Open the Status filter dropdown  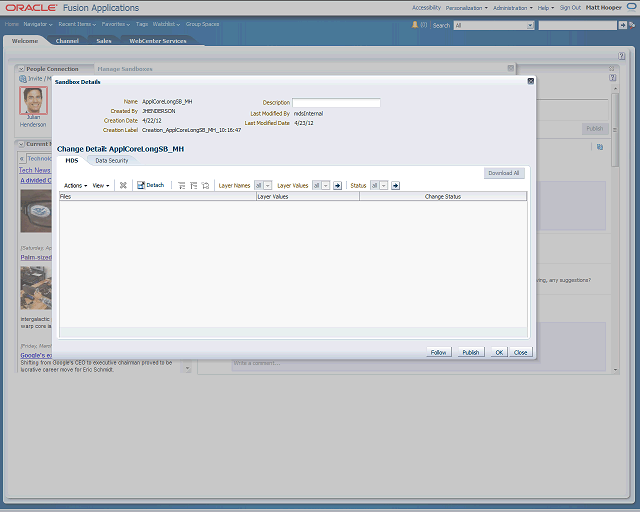pos(379,186)
